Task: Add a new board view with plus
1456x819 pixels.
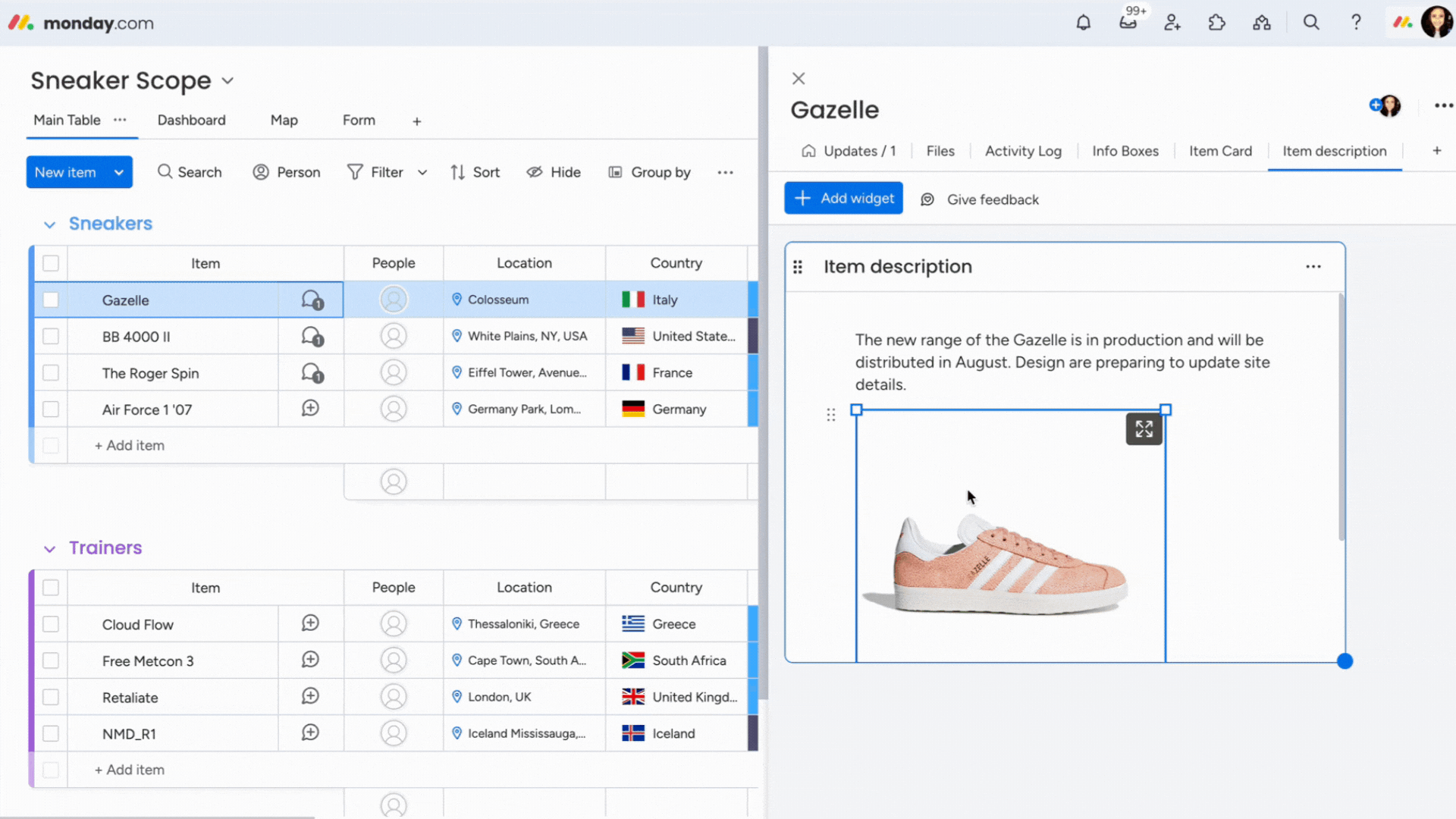Action: tap(417, 121)
